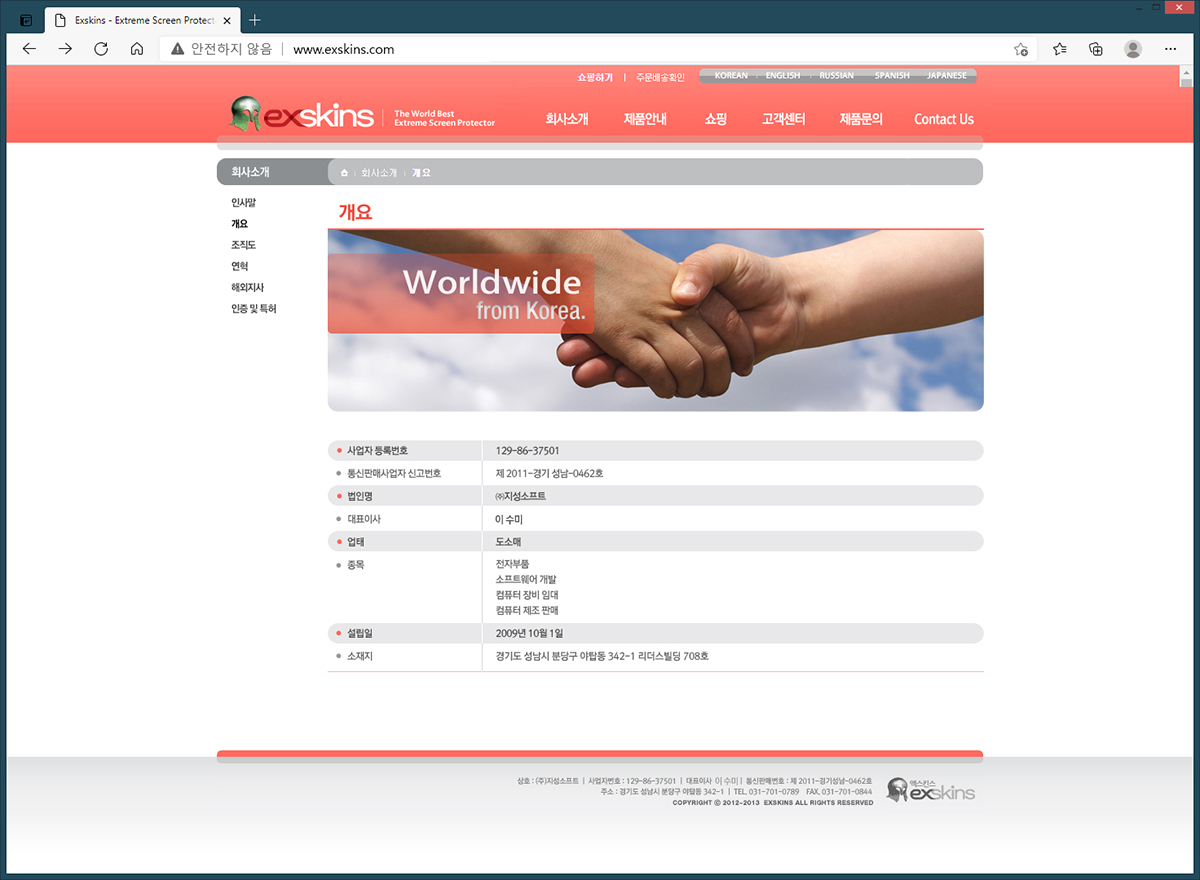1200x880 pixels.
Task: Open the 쇼핑 navigation menu
Action: [x=715, y=119]
